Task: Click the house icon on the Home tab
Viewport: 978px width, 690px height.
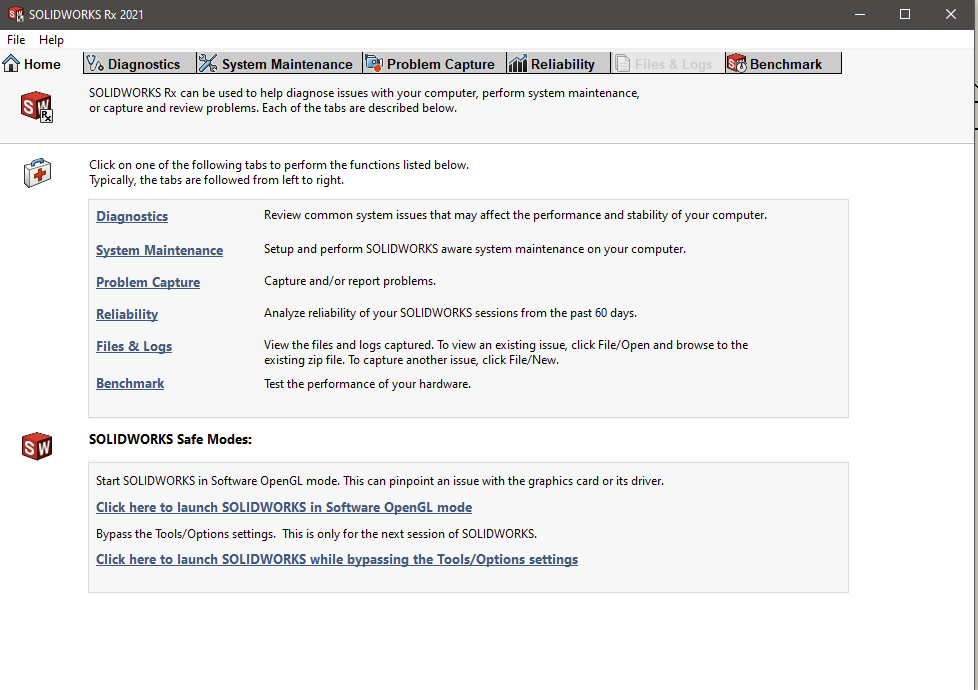Action: 11,64
